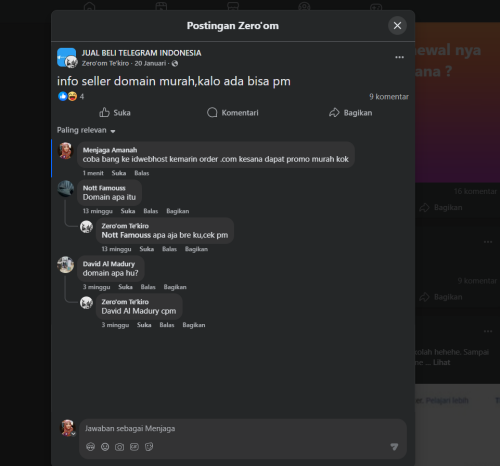Open the sticker picker in comment box
The width and height of the screenshot is (500, 466).
pyautogui.click(x=149, y=447)
